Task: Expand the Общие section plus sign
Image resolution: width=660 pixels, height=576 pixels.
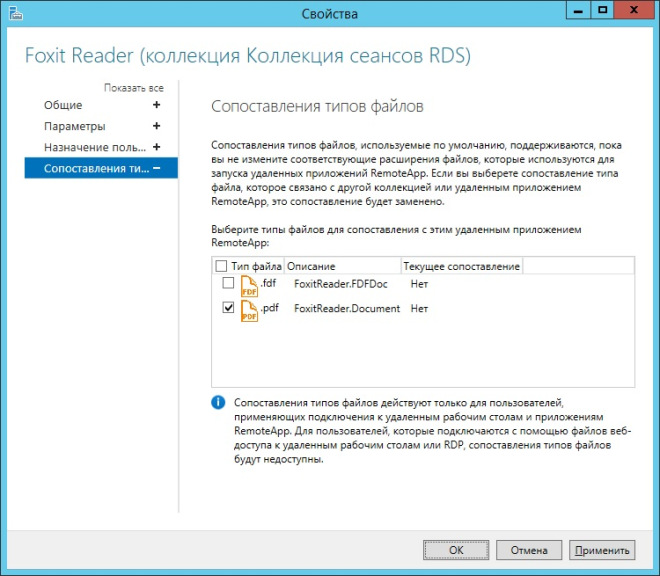Action: click(x=156, y=105)
